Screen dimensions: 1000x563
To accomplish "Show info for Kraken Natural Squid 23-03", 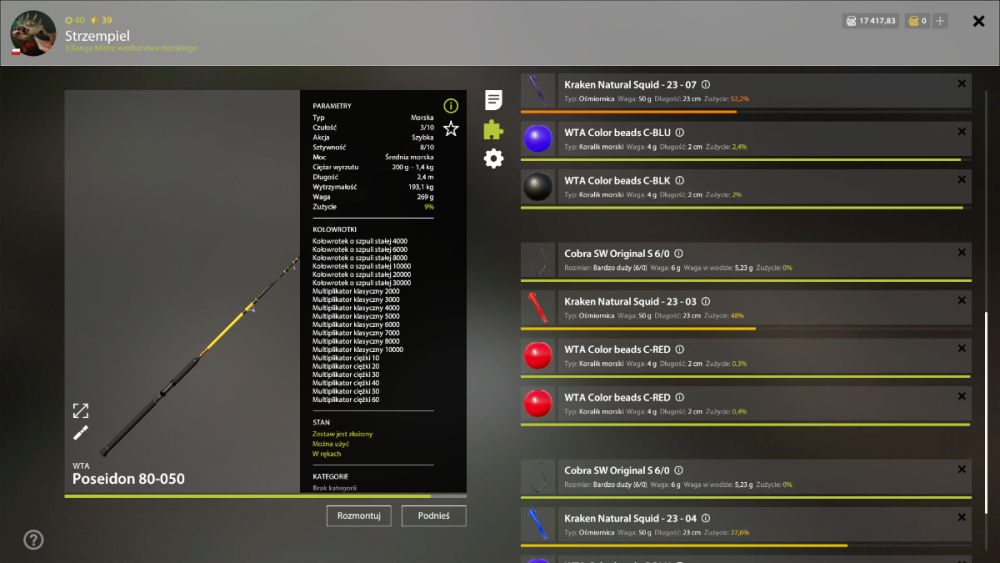I will 706,302.
